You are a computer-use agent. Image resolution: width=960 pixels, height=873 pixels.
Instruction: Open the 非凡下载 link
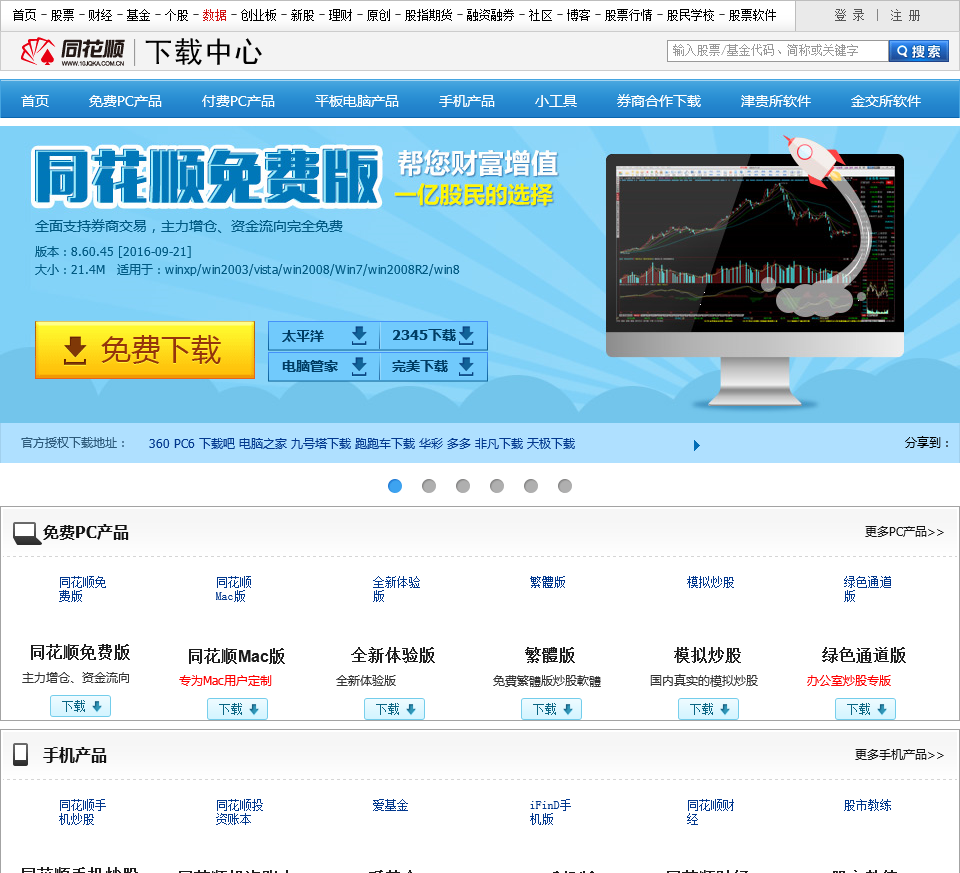coord(499,443)
